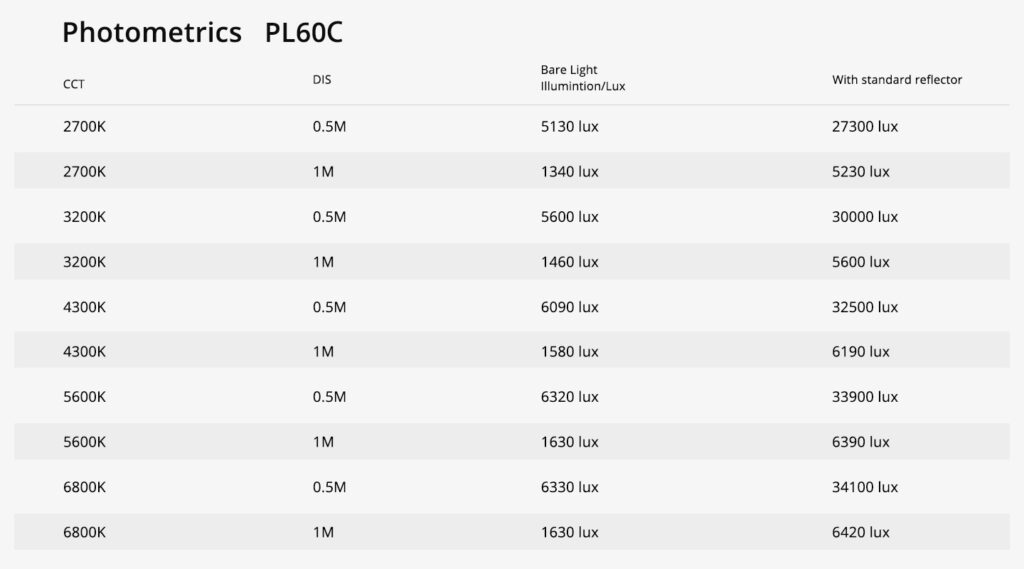Image resolution: width=1024 pixels, height=569 pixels.
Task: Select the 32500 lux cell
Action: point(865,307)
